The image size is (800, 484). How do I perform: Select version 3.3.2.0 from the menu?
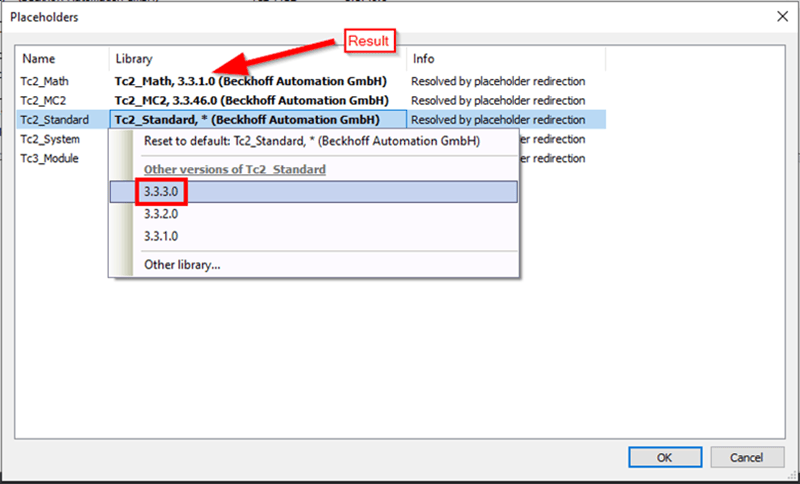(x=314, y=214)
